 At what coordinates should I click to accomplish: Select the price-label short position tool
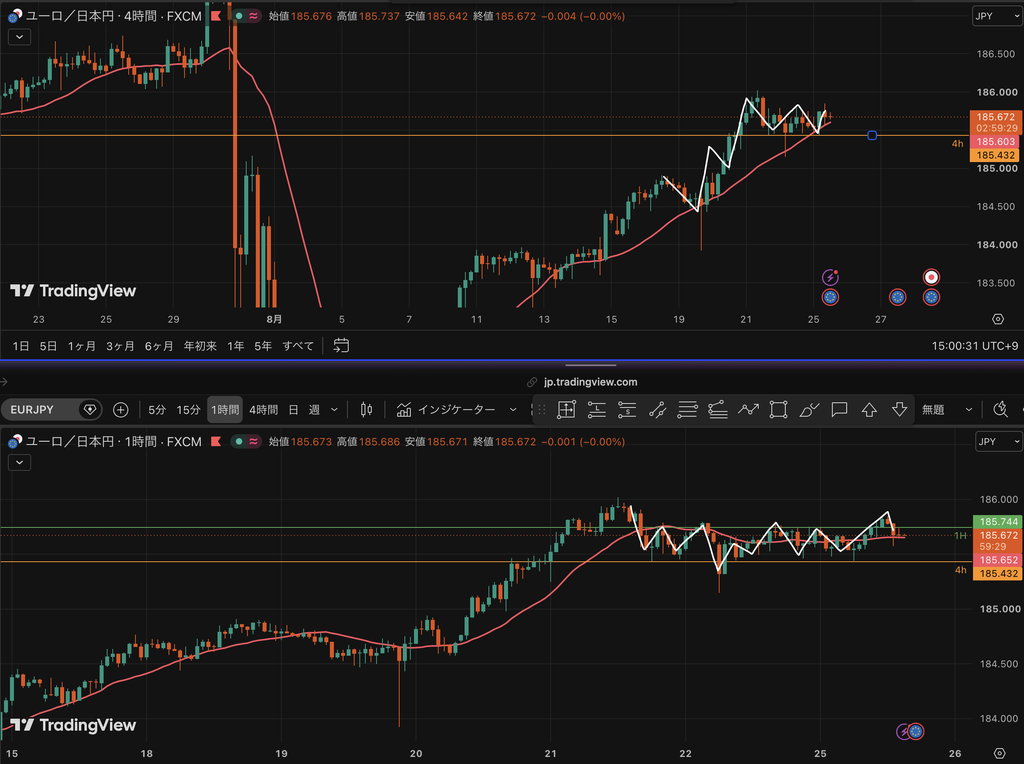[x=627, y=409]
